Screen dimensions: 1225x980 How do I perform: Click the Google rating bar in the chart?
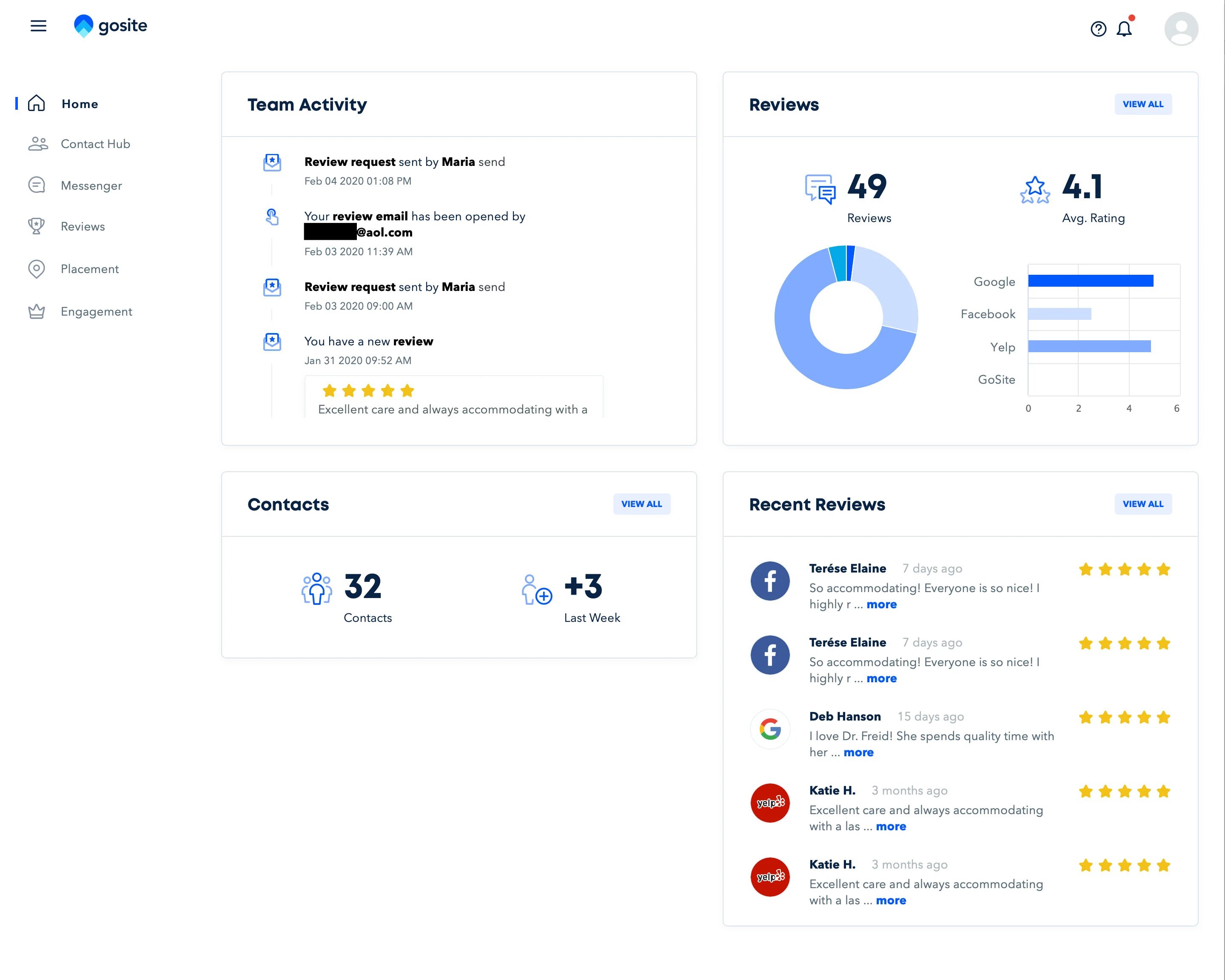point(1090,280)
